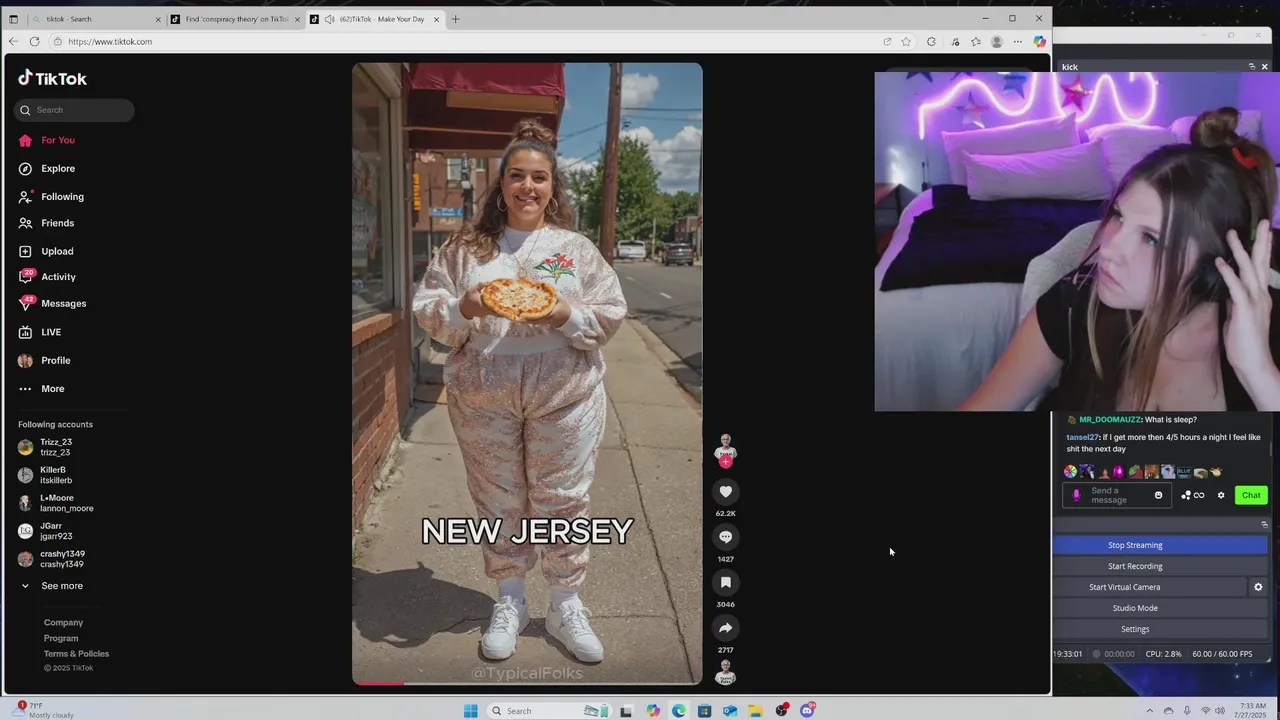Open Kick chat settings gear
This screenshot has height=720, width=1280.
point(1221,495)
